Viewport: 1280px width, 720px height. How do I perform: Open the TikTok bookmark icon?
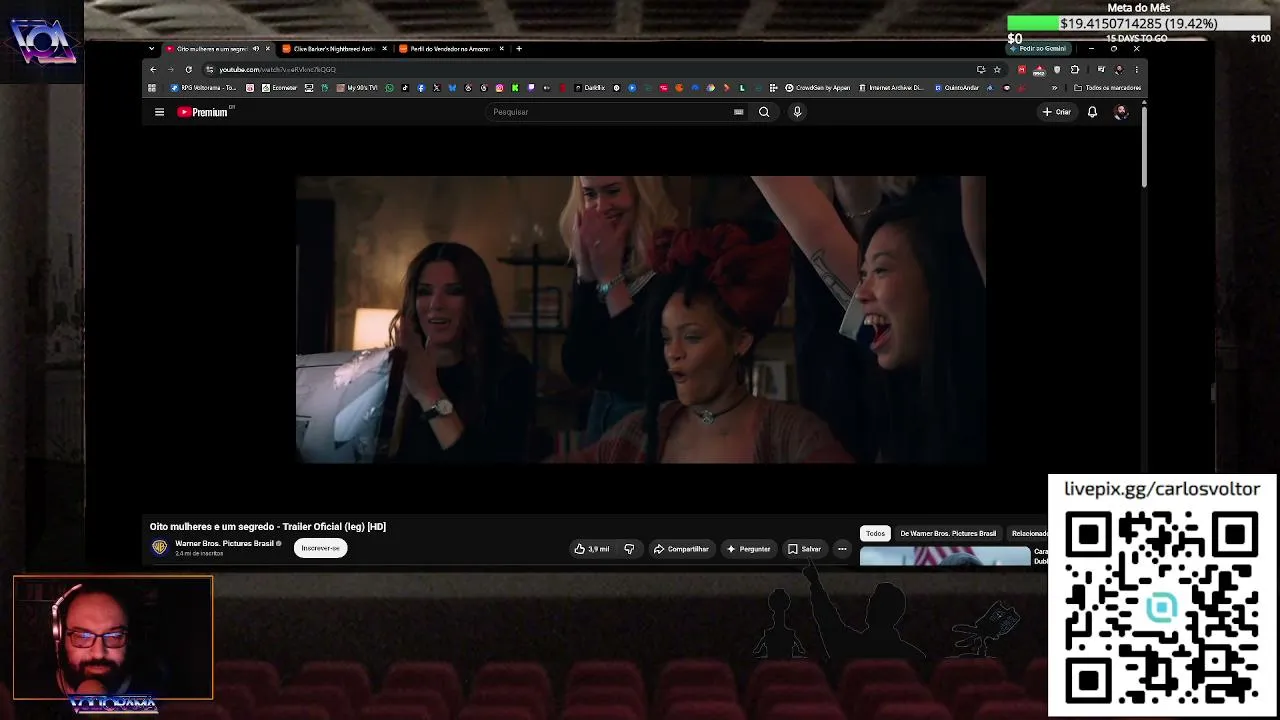coord(404,88)
